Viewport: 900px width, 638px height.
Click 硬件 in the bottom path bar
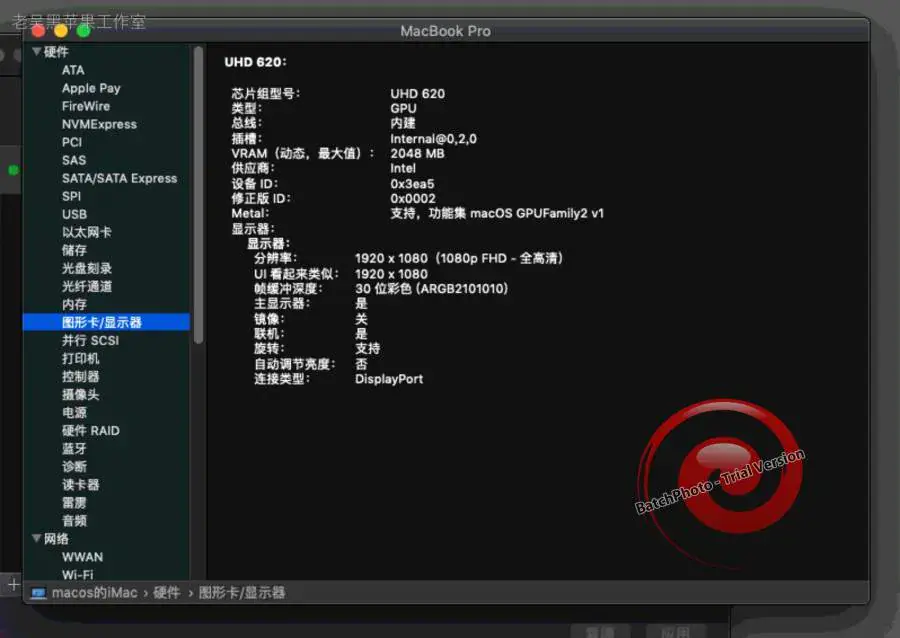click(x=167, y=593)
